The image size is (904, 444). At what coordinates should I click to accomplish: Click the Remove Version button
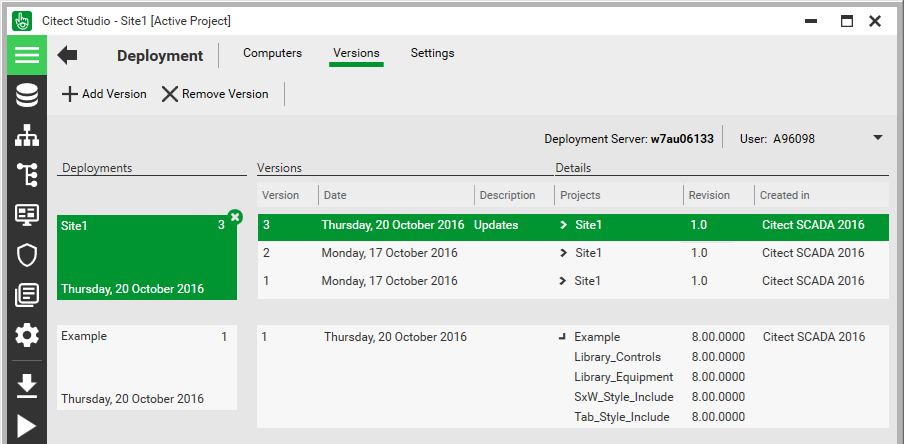215,94
